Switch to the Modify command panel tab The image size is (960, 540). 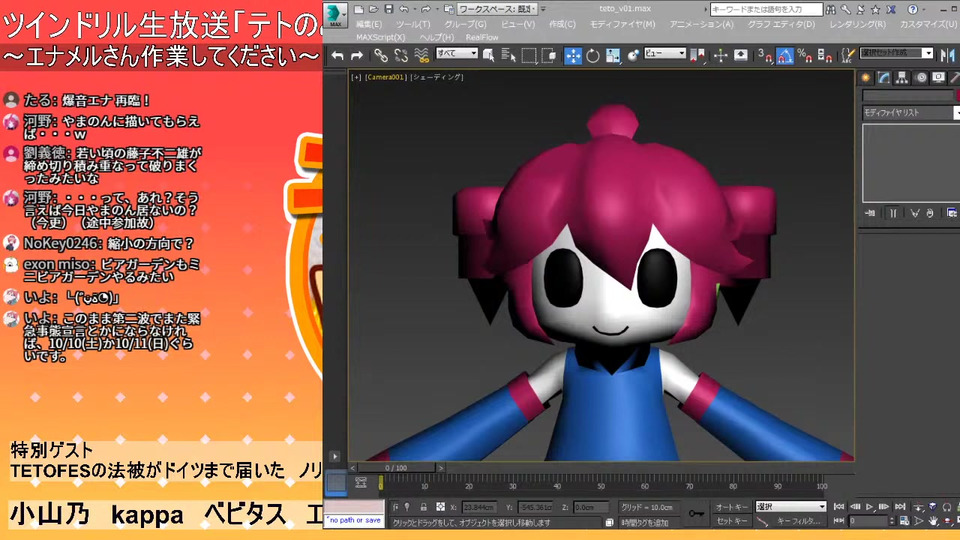pyautogui.click(x=884, y=78)
